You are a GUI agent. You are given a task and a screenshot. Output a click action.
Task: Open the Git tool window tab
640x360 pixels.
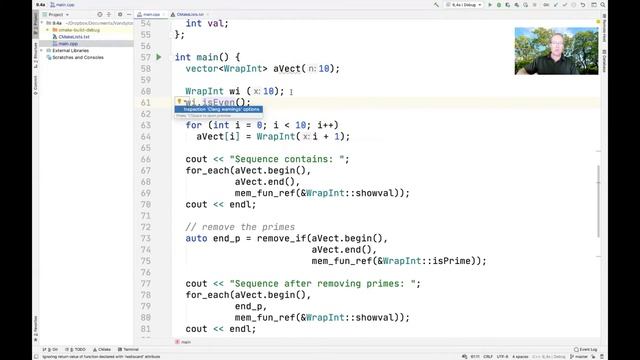coord(51,350)
